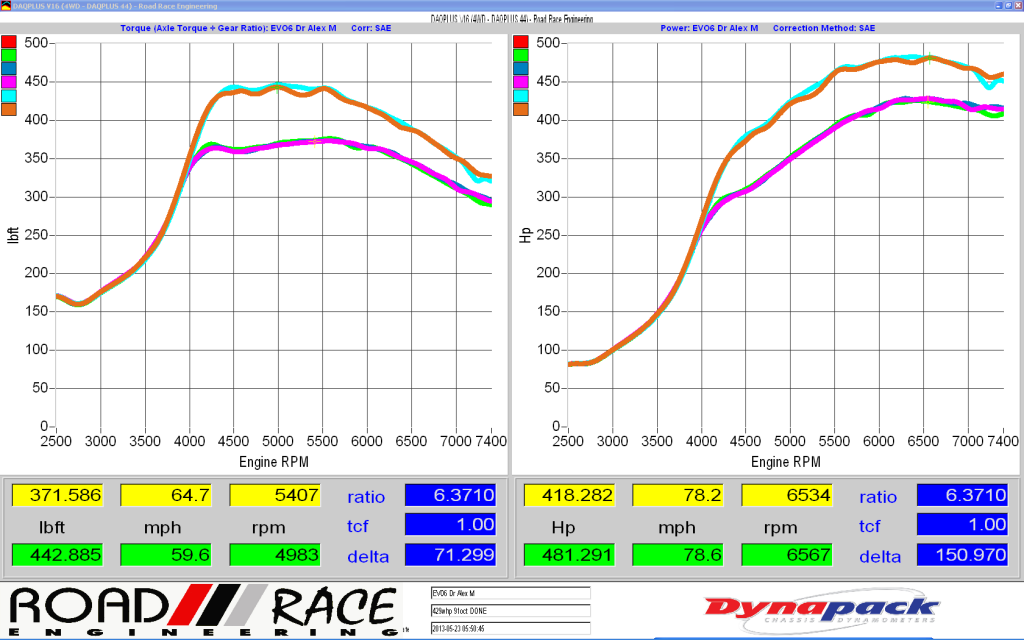
Task: Click the yellow 371.586 lbft value box
Action: click(x=57, y=495)
